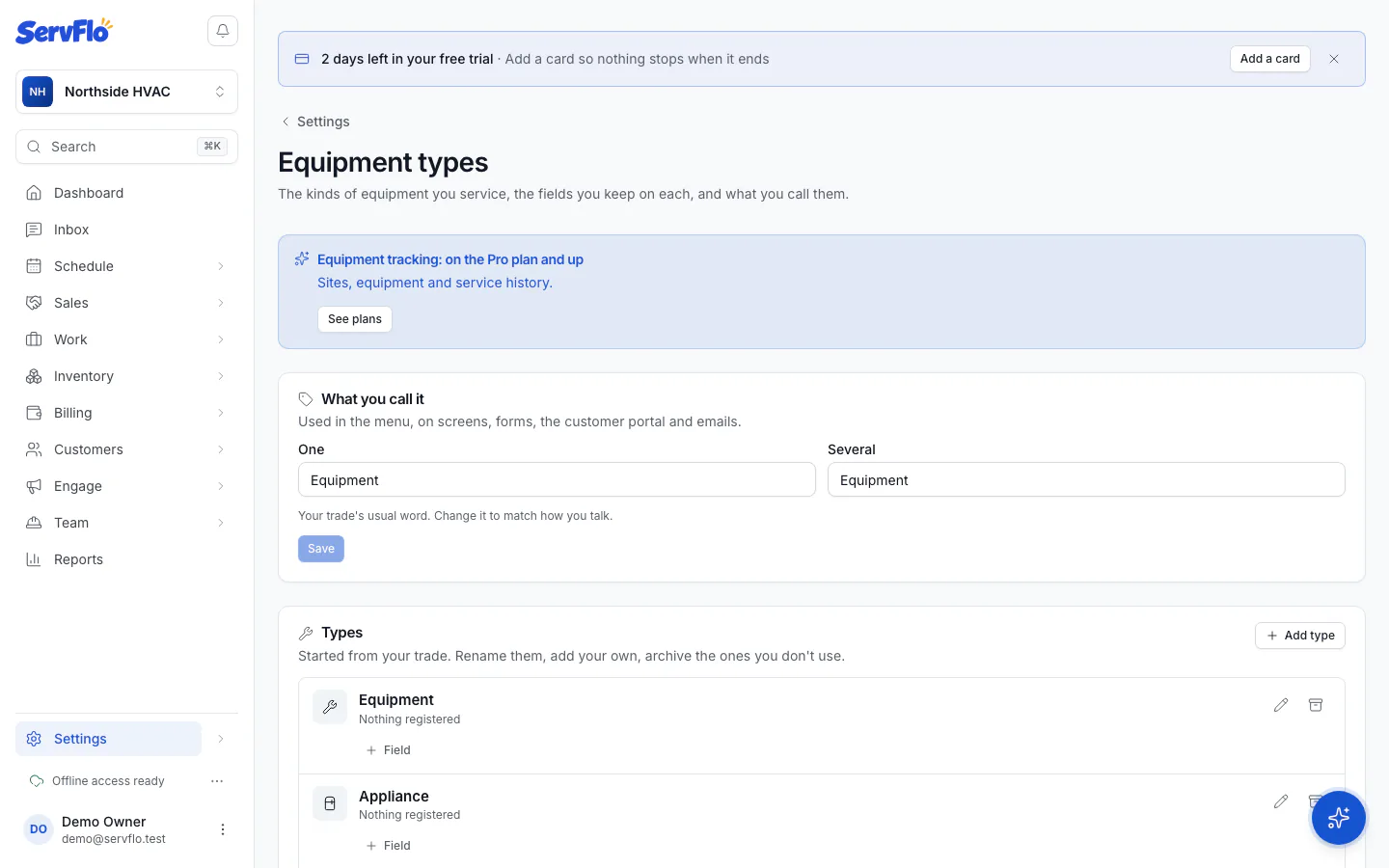Screen dimensions: 1389x868
Task: Select Settings in the sidebar
Action: 108,739
